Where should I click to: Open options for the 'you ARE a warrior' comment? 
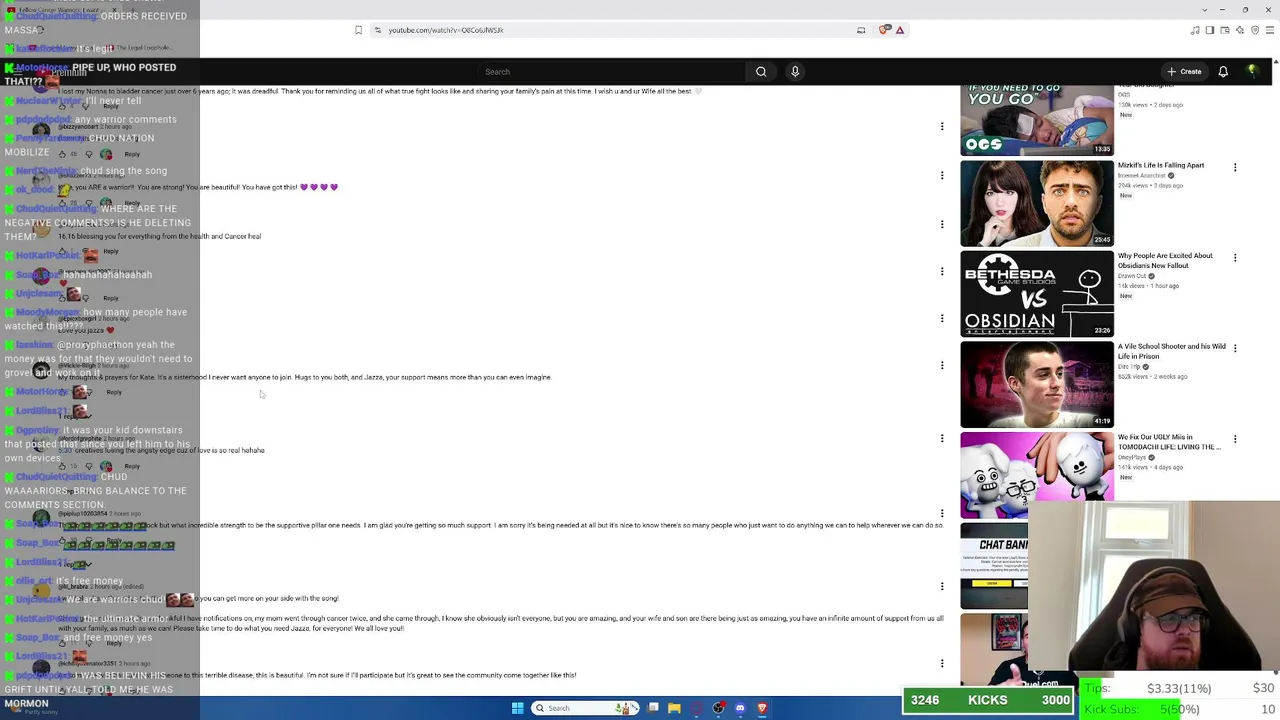[x=942, y=175]
